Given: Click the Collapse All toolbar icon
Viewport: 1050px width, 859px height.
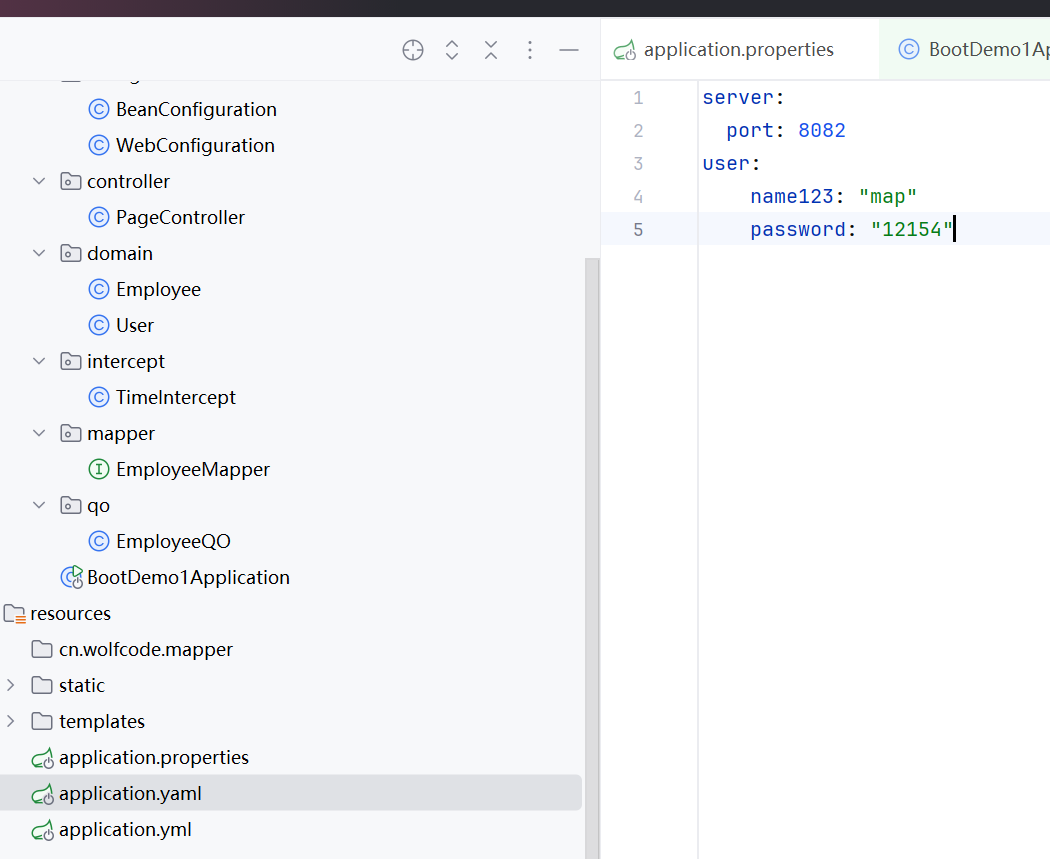Looking at the screenshot, I should tap(491, 50).
